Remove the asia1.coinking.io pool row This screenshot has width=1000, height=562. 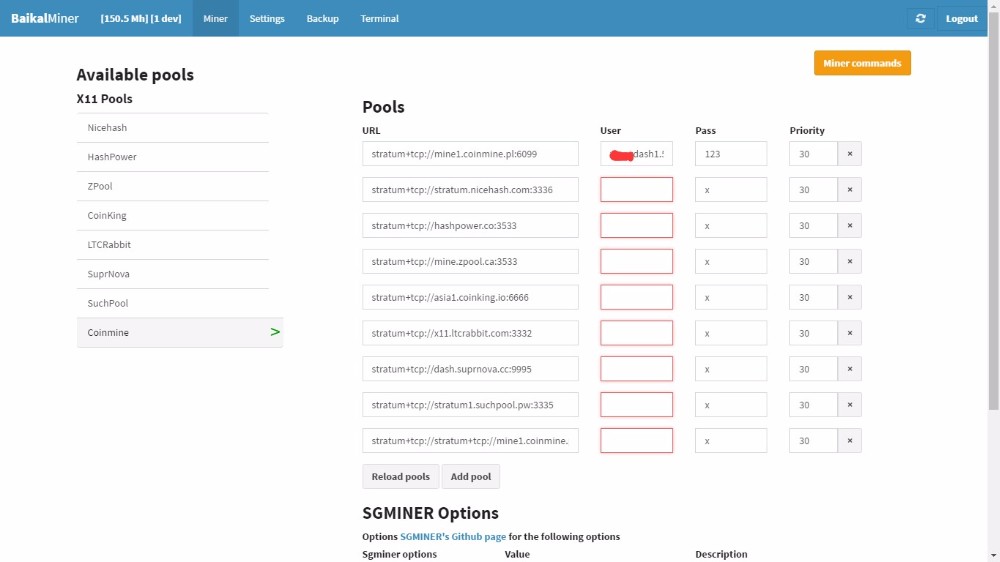tap(850, 298)
